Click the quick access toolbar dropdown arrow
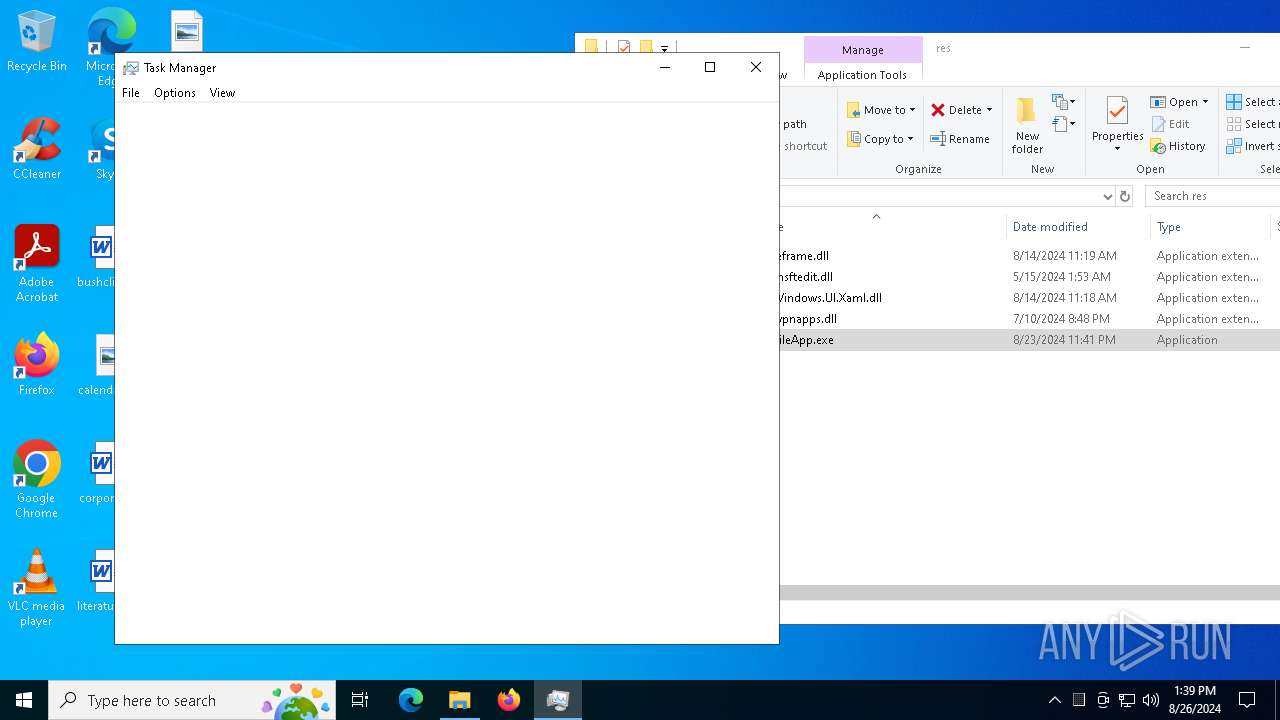The height and width of the screenshot is (720, 1280). [x=664, y=48]
